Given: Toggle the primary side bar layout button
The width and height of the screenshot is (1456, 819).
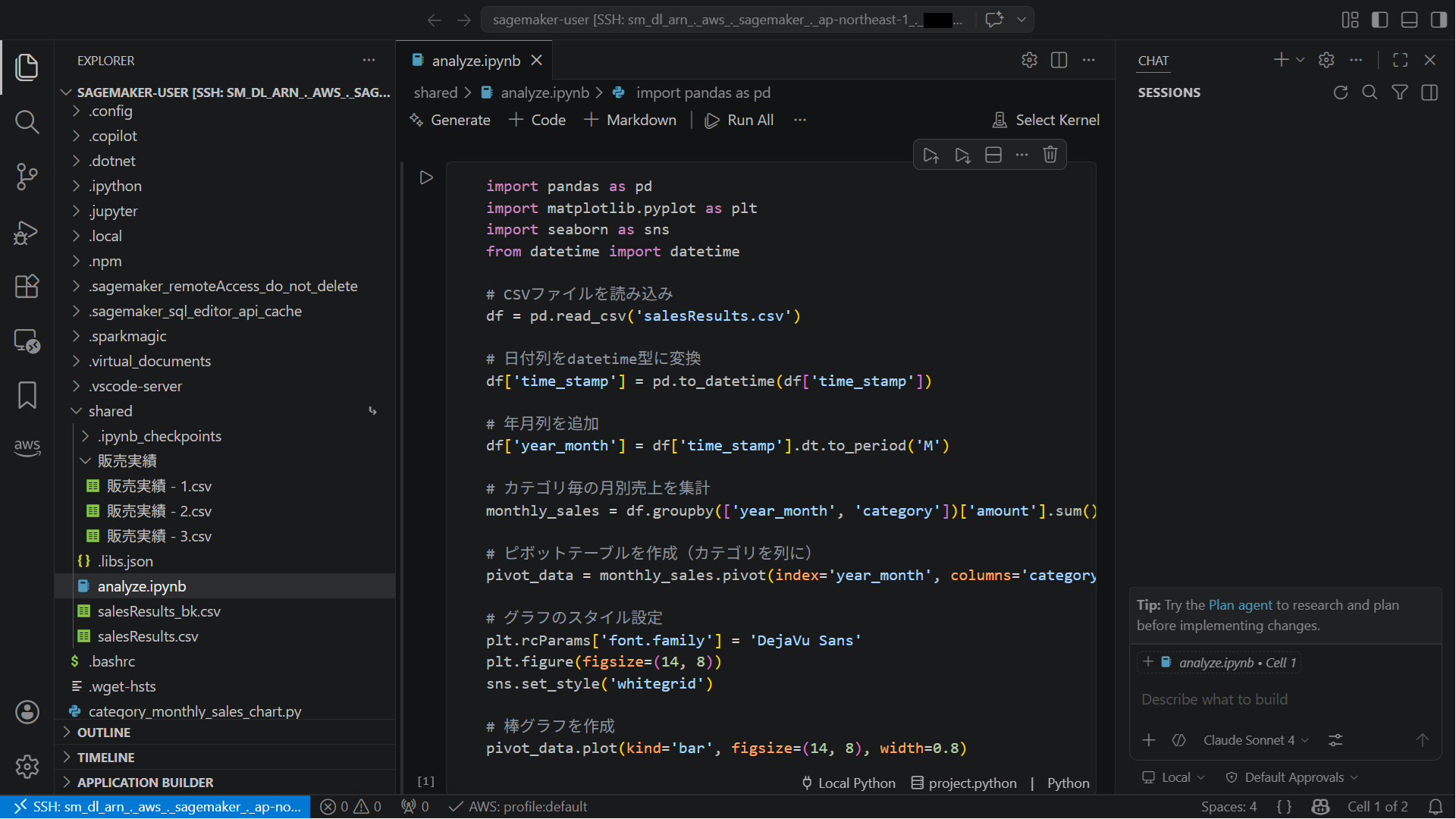Looking at the screenshot, I should pyautogui.click(x=1380, y=20).
